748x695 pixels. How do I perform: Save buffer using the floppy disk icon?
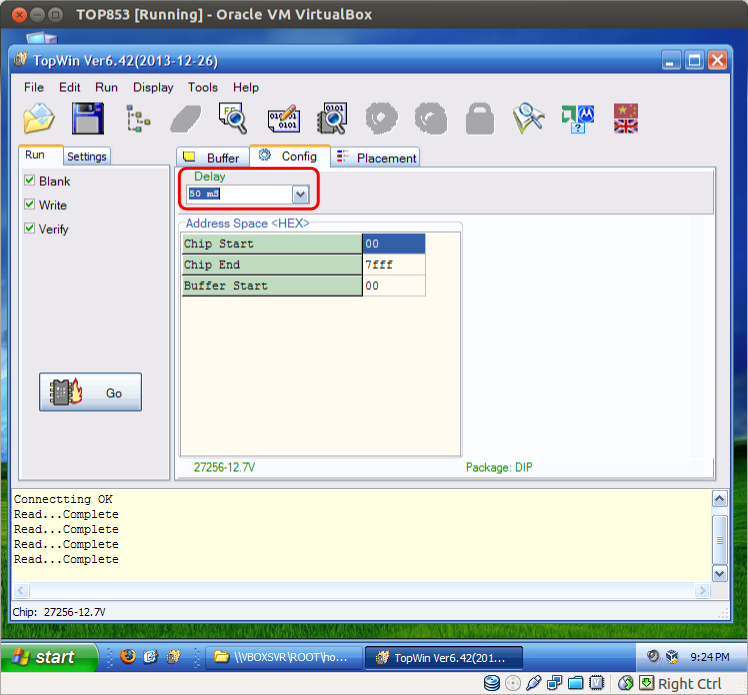tap(88, 118)
